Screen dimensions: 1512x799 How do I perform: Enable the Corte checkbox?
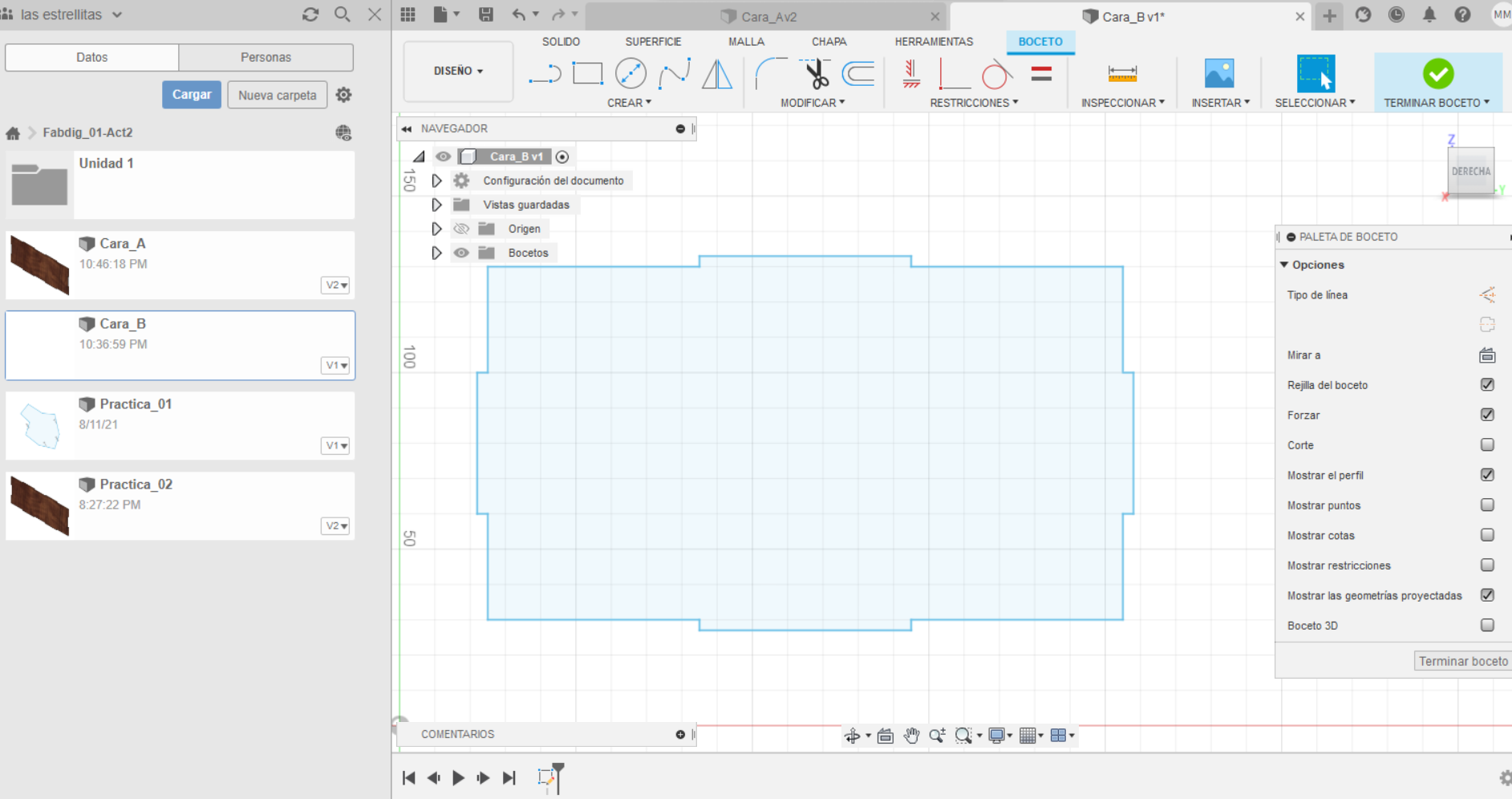click(x=1487, y=444)
